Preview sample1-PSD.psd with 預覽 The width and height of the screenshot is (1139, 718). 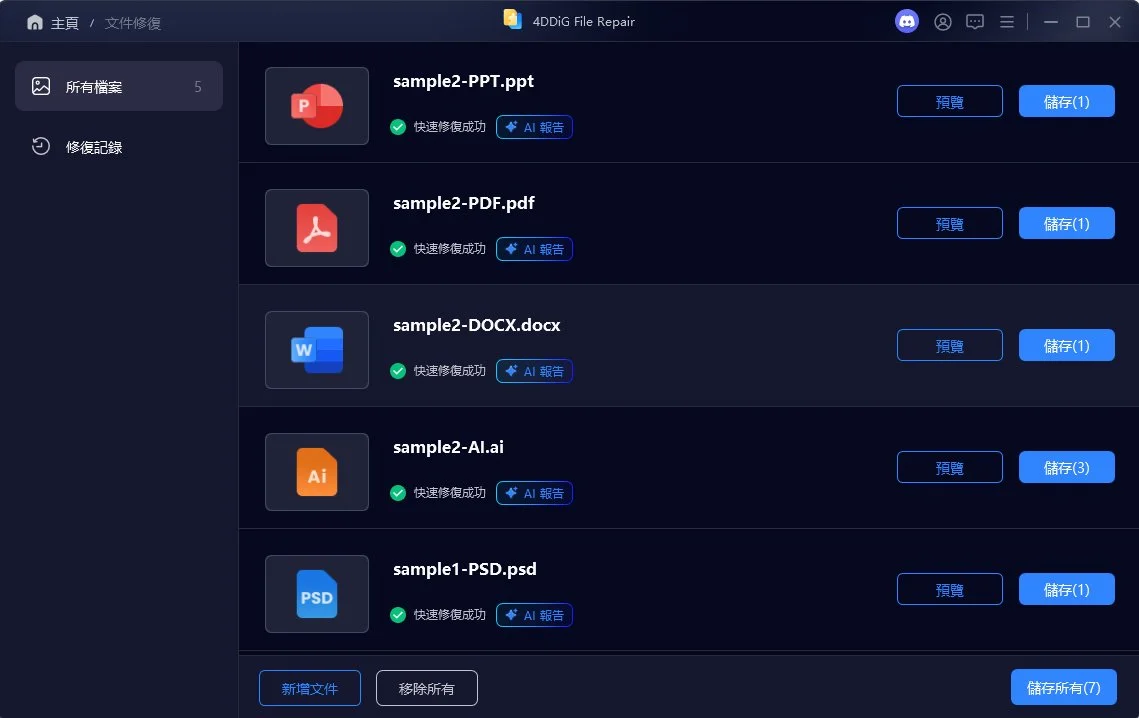click(950, 590)
